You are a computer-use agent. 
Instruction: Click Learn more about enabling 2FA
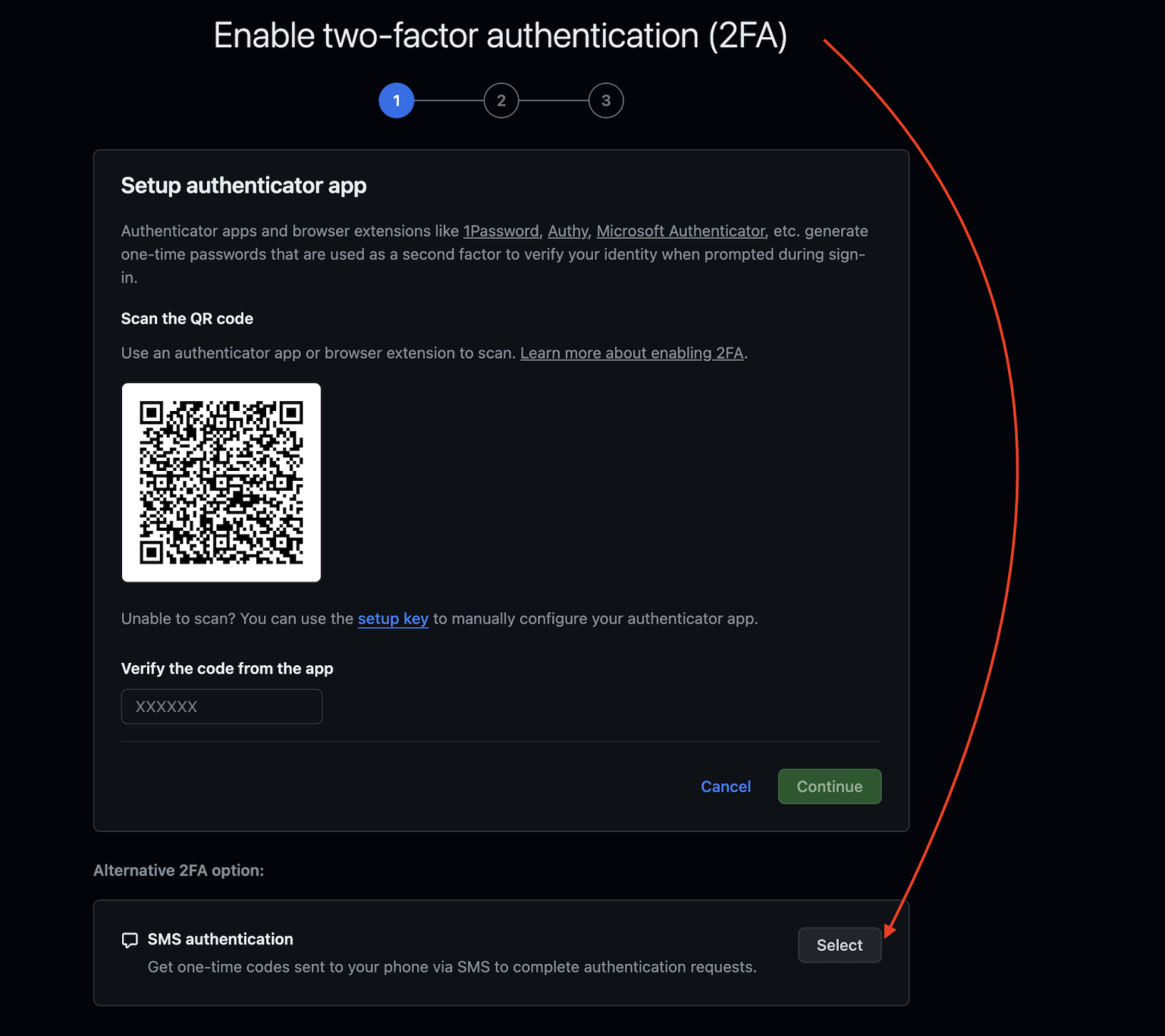[x=632, y=353]
